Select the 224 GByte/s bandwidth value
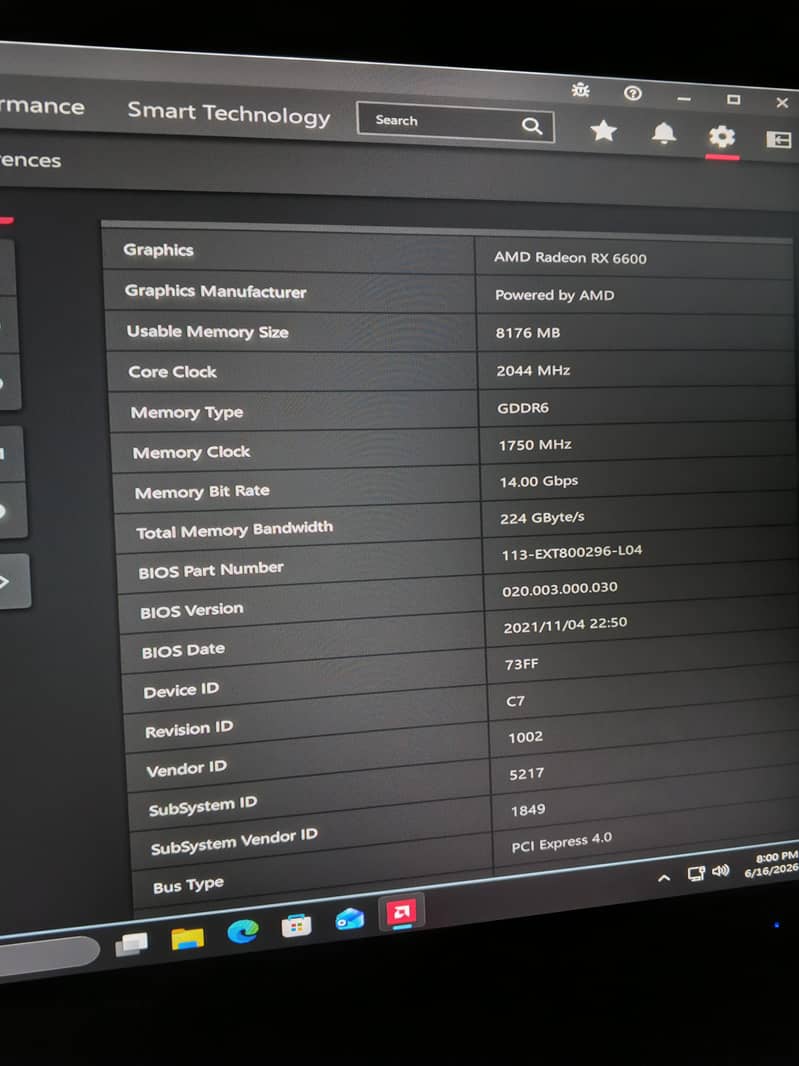Image resolution: width=799 pixels, height=1066 pixels. (542, 518)
